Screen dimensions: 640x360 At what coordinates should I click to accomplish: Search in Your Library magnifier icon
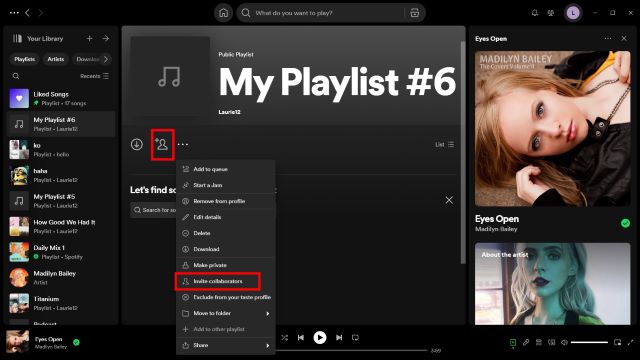[16, 76]
